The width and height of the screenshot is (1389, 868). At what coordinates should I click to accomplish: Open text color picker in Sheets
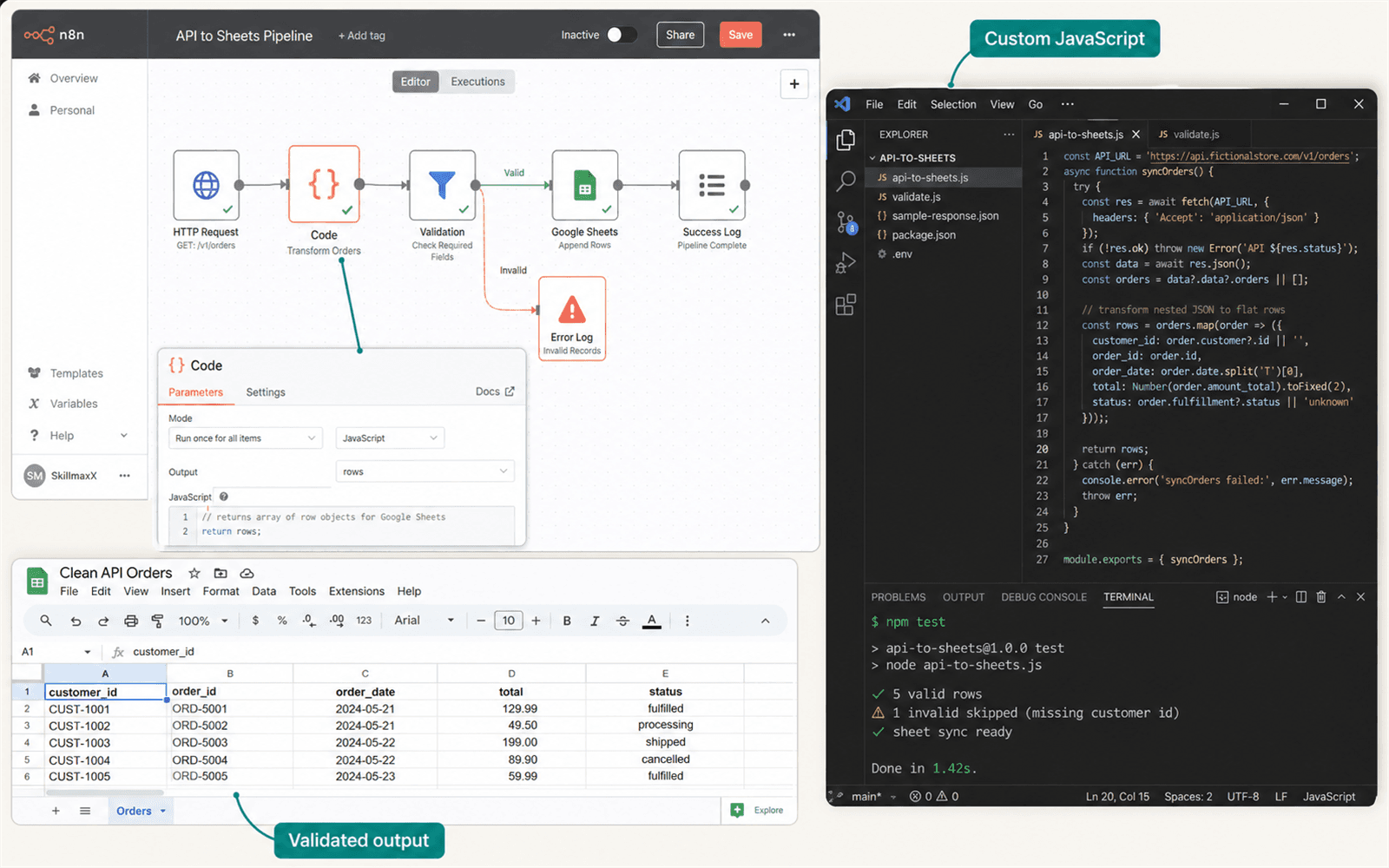click(652, 621)
